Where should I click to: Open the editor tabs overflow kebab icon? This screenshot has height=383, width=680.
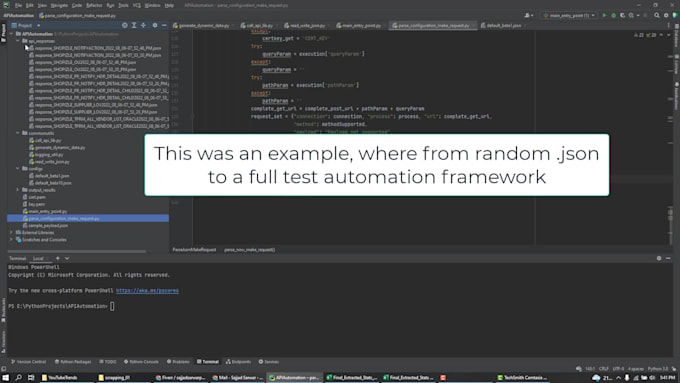[668, 25]
